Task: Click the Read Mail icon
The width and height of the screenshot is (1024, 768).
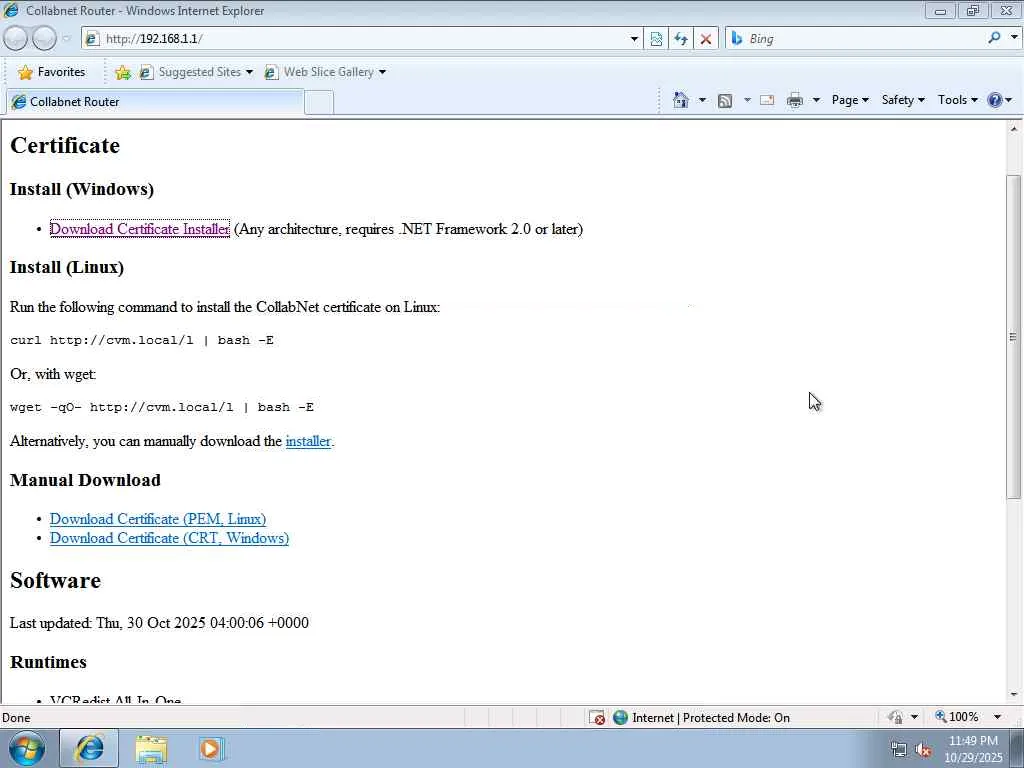Action: 767,100
